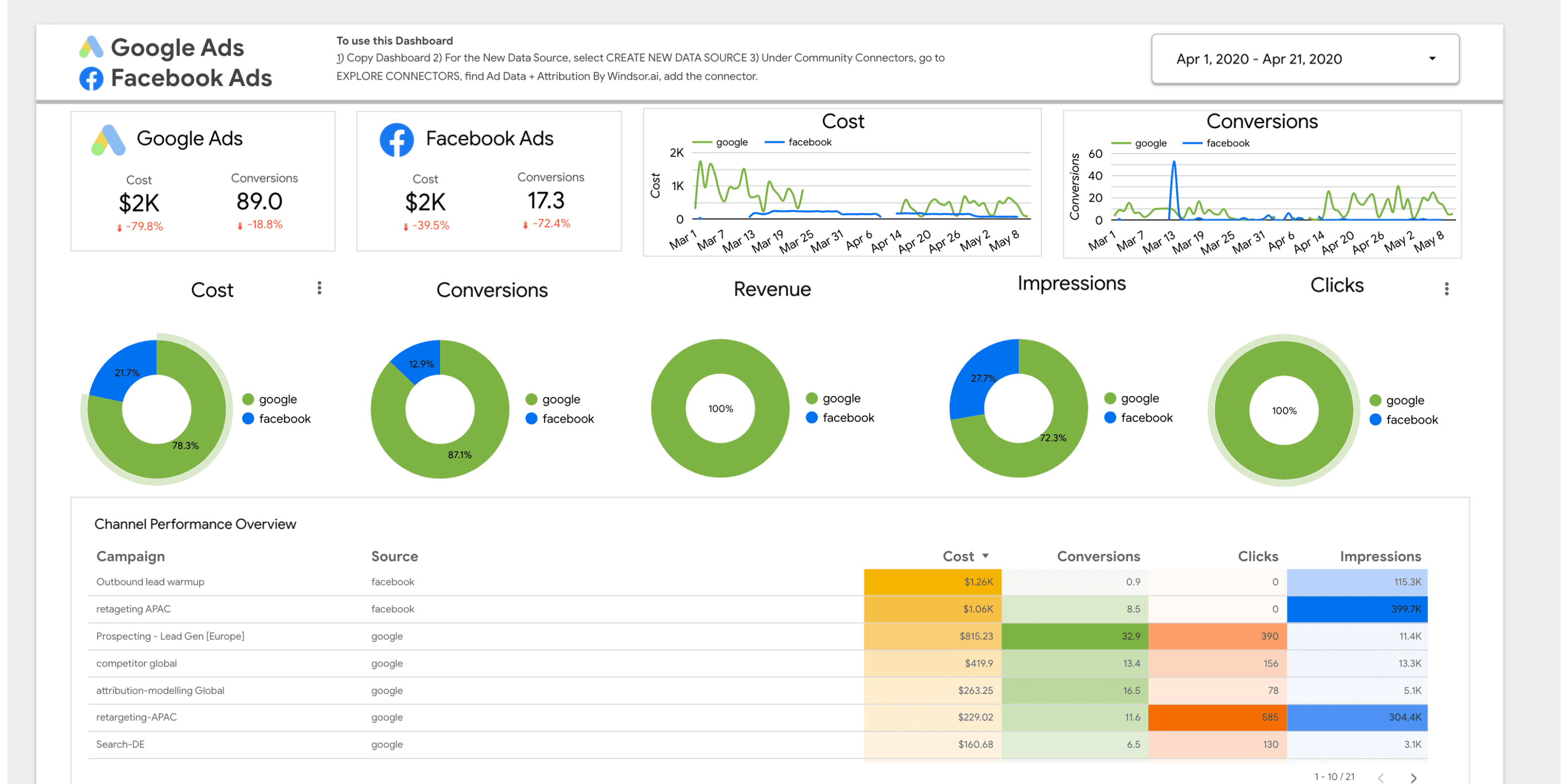Click the 1 - 10 / 21 pagination label

(1334, 777)
